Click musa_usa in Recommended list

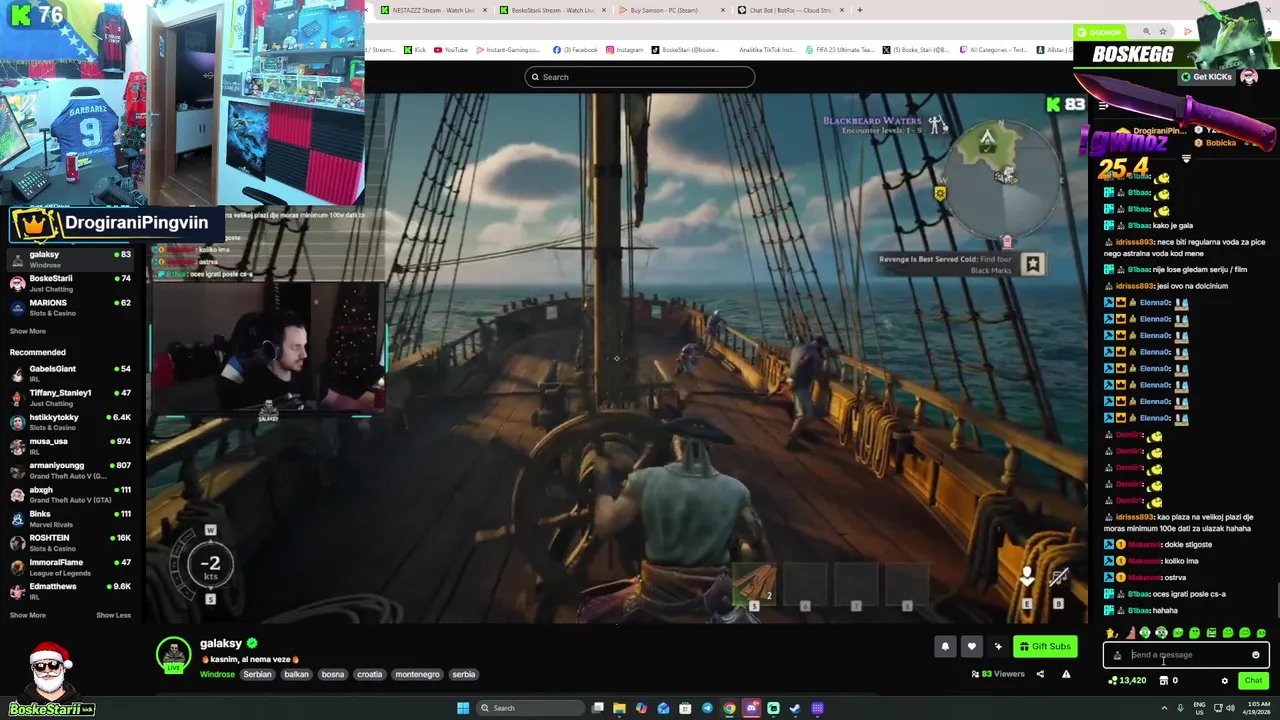70,446
